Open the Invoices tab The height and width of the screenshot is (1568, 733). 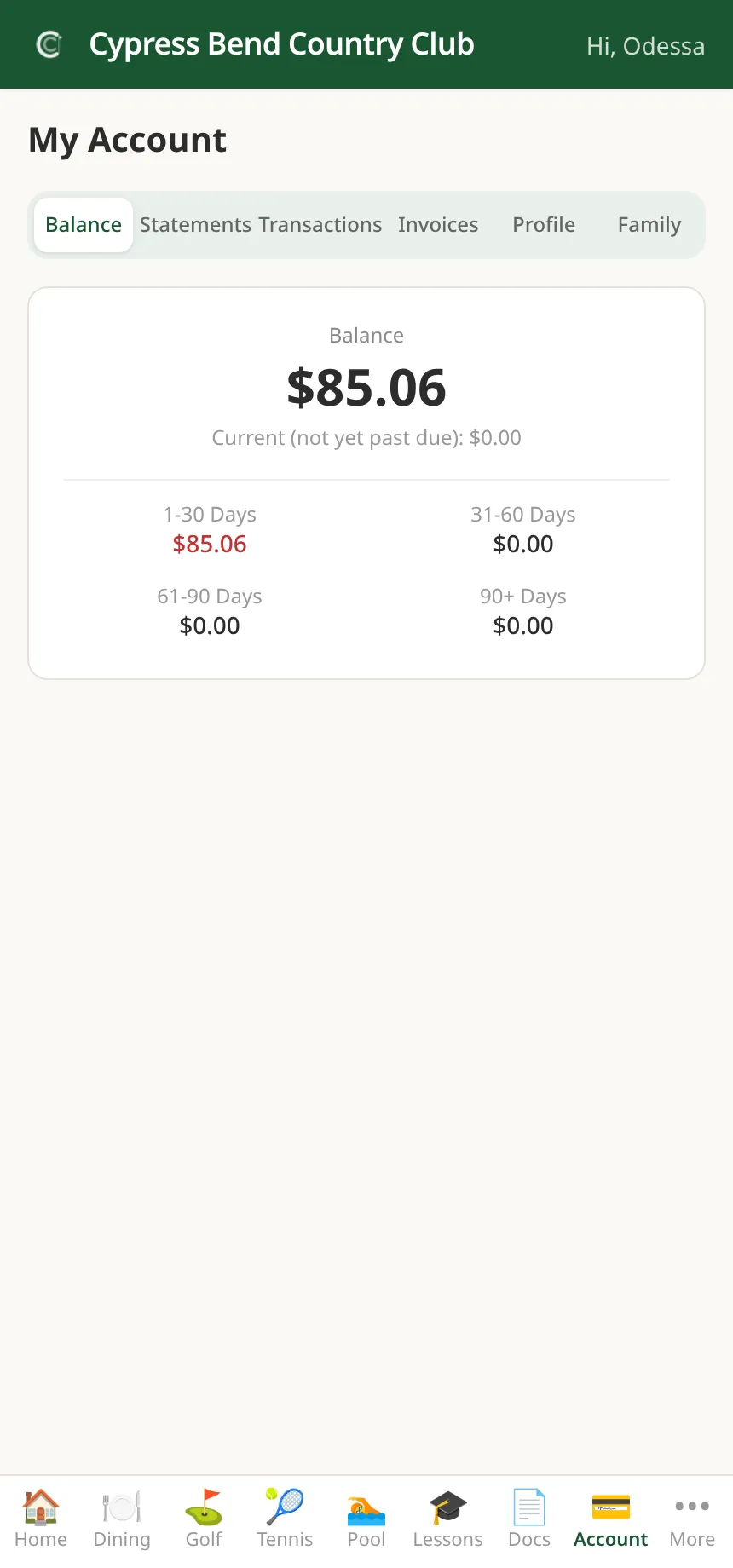(438, 225)
